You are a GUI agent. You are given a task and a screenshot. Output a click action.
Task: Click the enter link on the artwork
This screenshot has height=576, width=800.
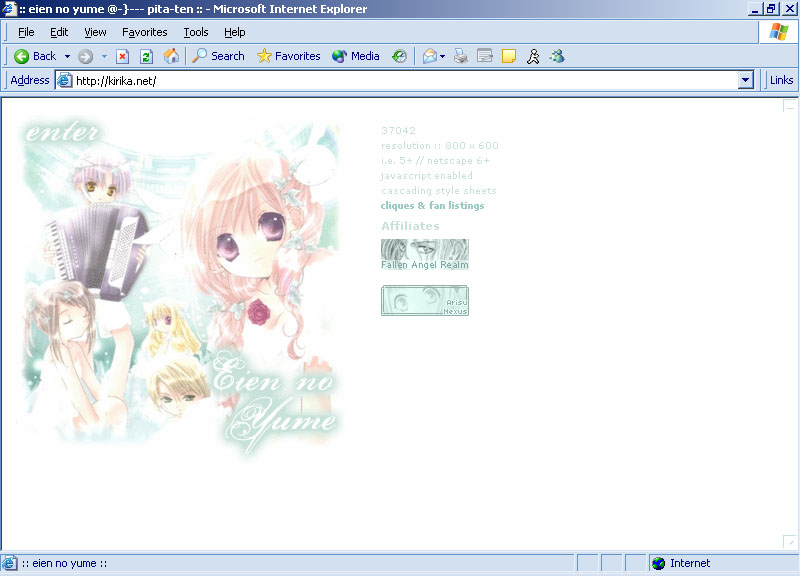point(63,134)
